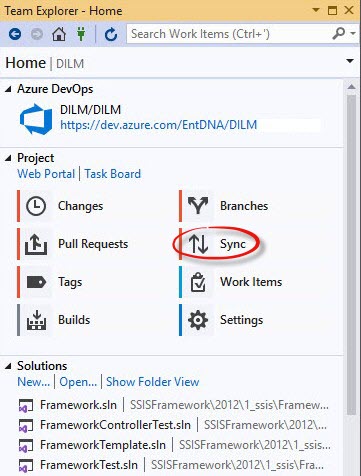361x476 pixels.
Task: Collapse the Project section
Action: [8, 158]
